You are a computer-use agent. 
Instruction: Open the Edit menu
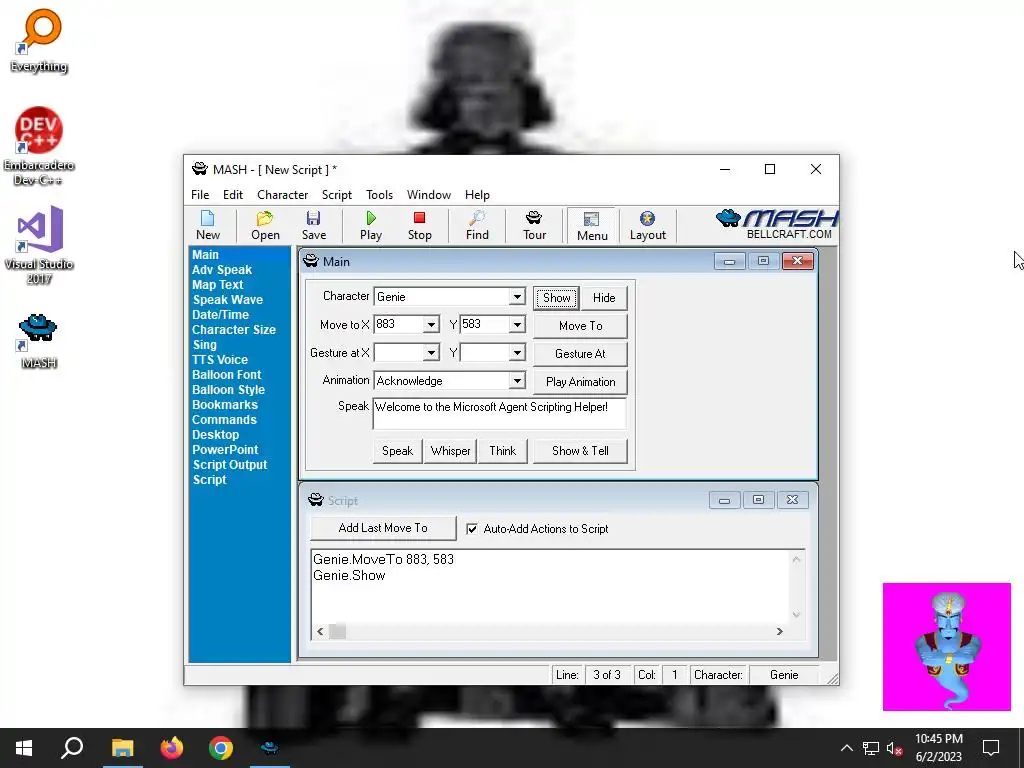232,195
